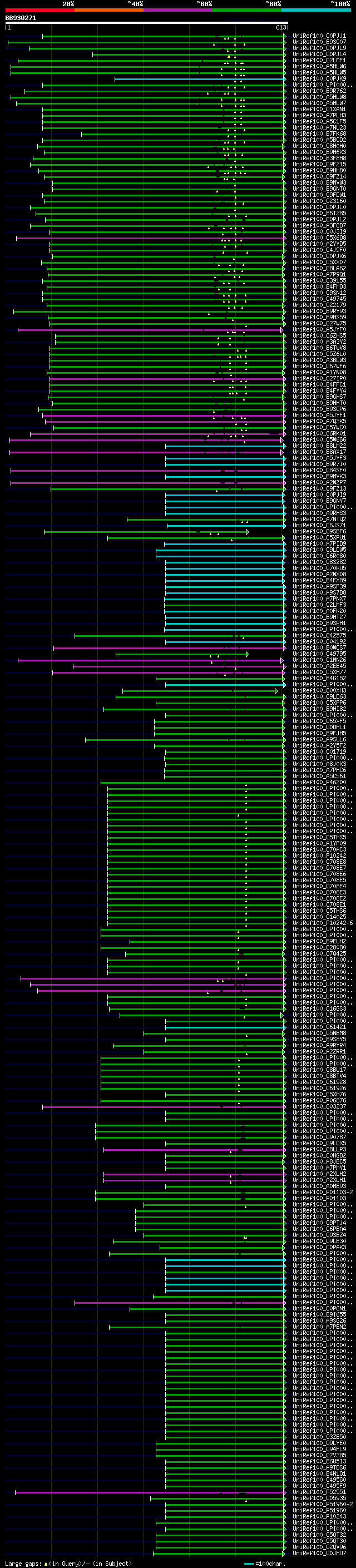The image size is (356, 1568).
Task: Open hit UniRef100_Q0PJJ1
Action: click(319, 36)
